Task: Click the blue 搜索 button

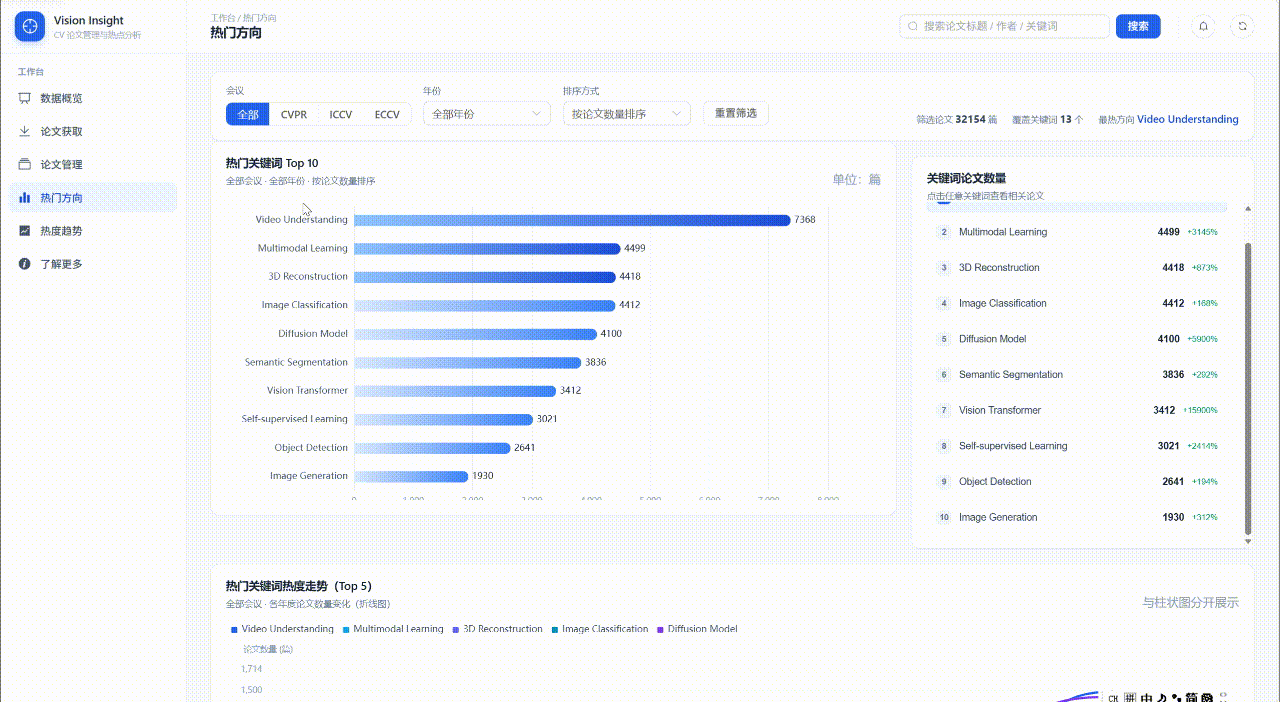Action: 1138,26
